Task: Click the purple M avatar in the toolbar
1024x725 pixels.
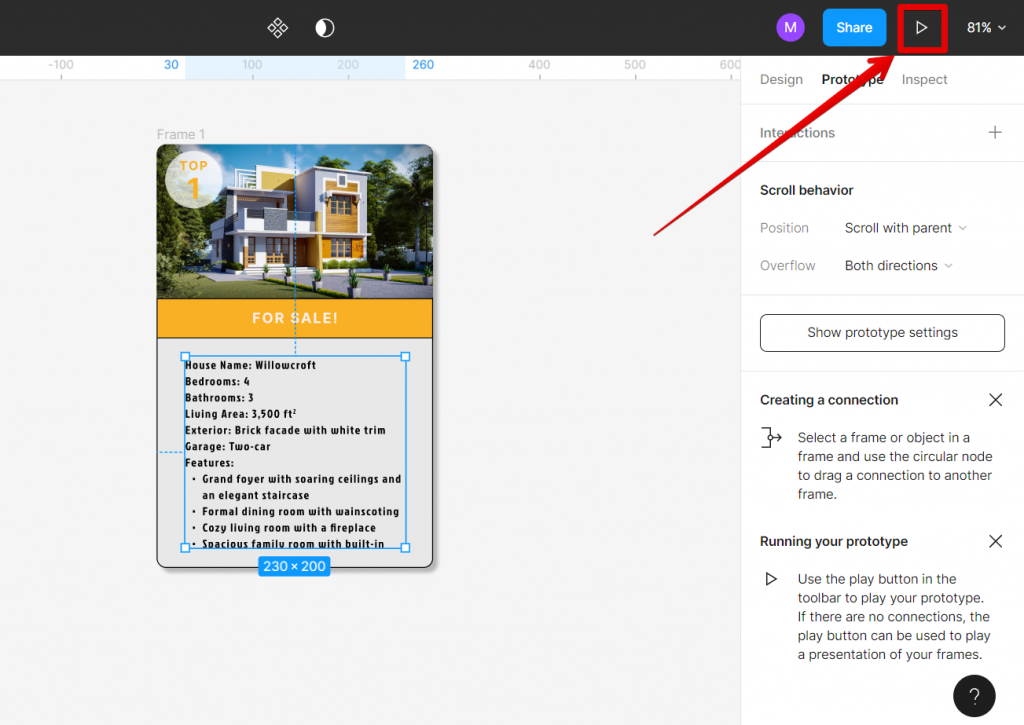Action: pos(790,27)
